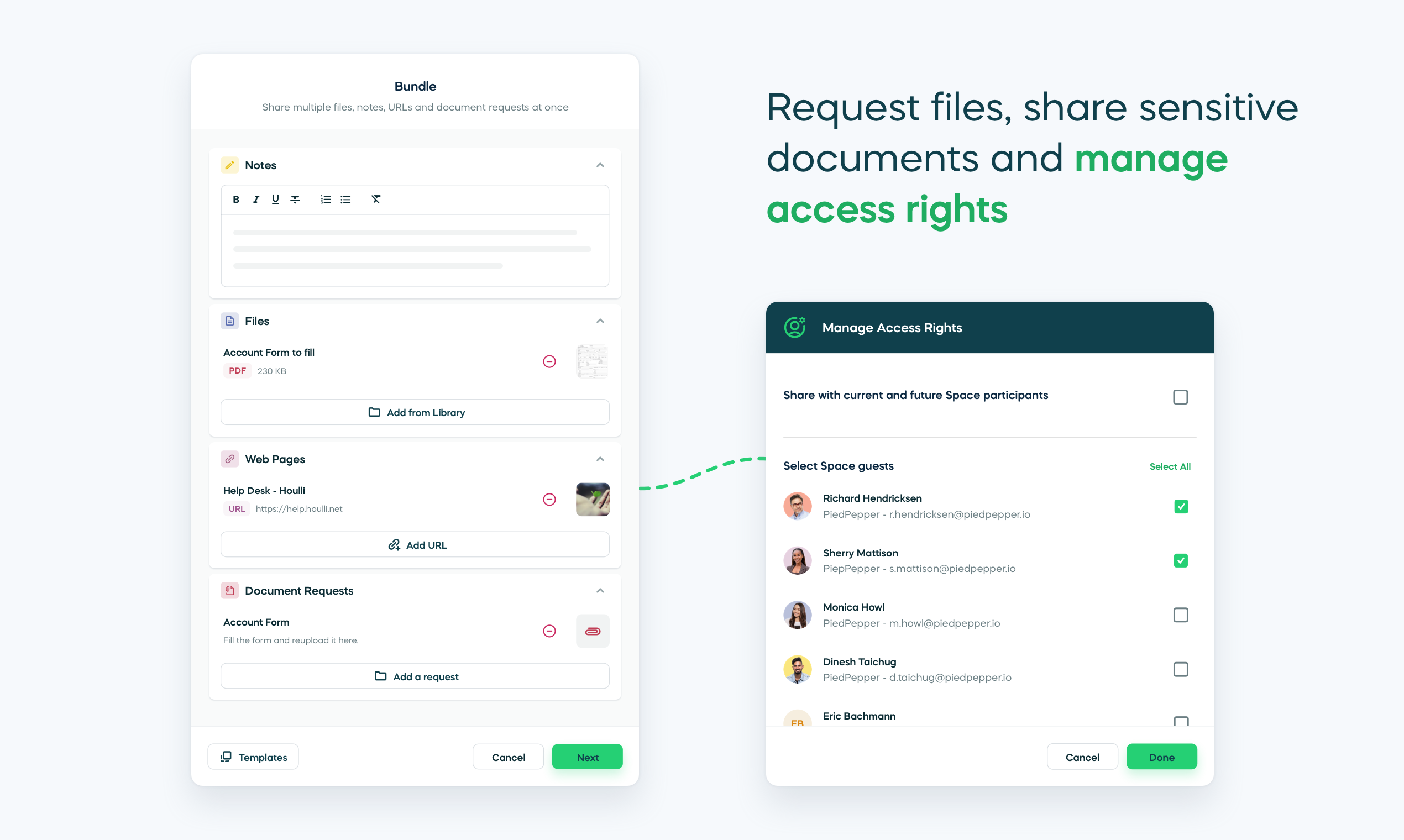The height and width of the screenshot is (840, 1404).
Task: Click Next in the Bundle dialog
Action: (x=588, y=757)
